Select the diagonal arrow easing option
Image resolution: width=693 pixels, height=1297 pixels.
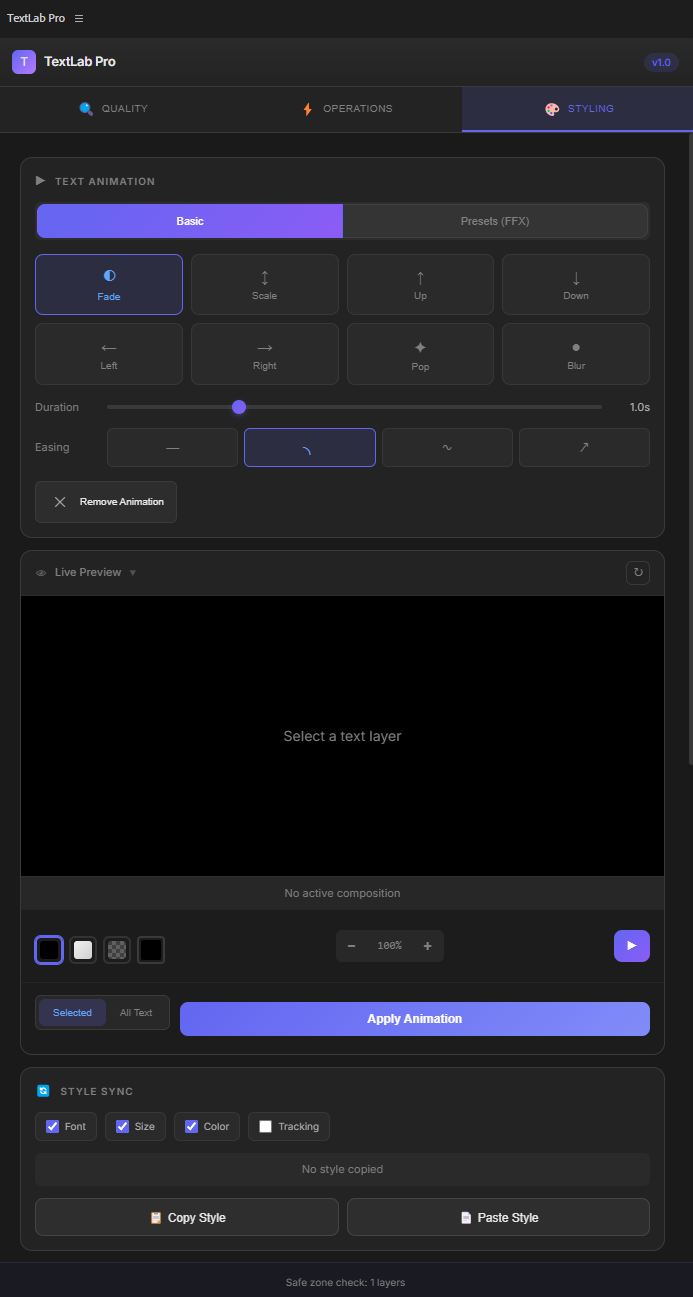click(584, 447)
